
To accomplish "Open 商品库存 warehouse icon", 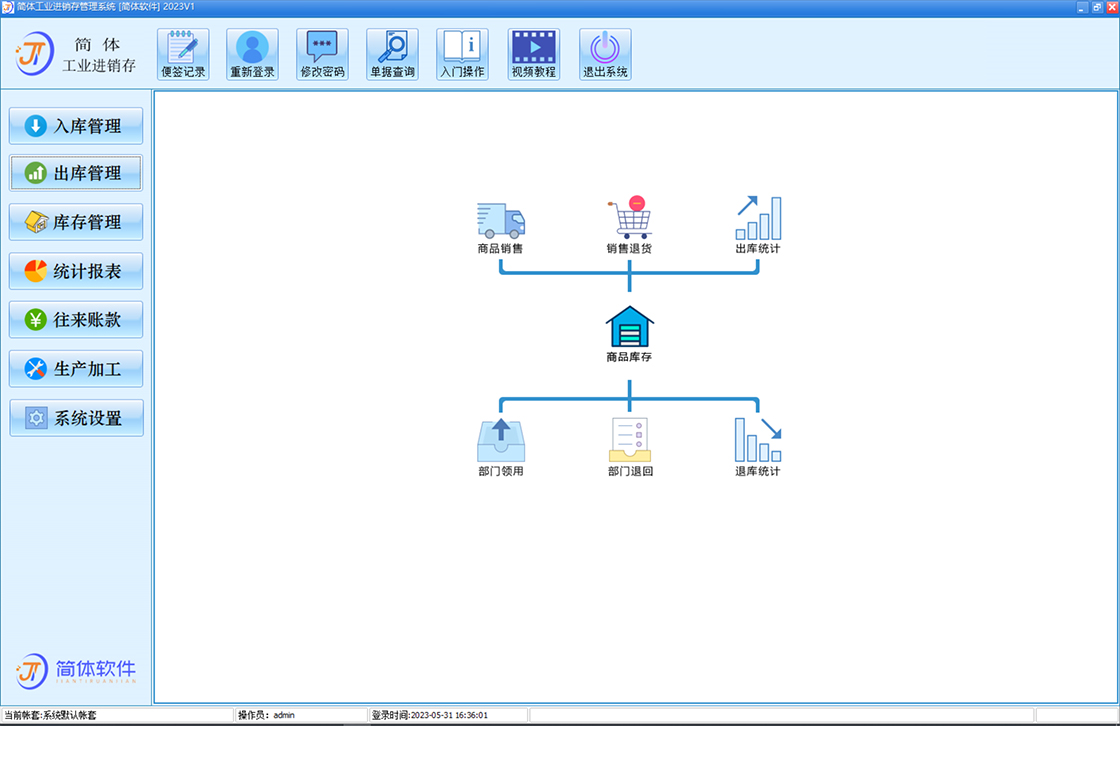I will [x=629, y=334].
